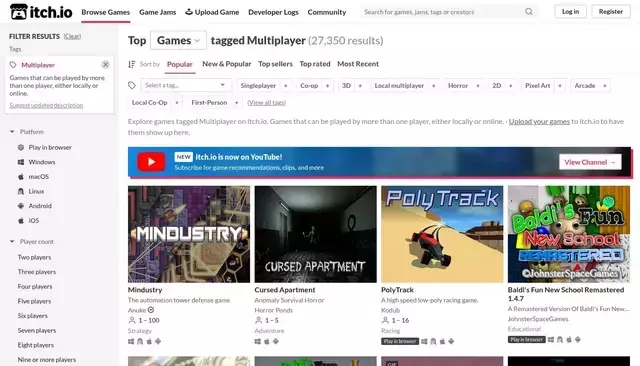Image resolution: width=640 pixels, height=366 pixels.
Task: Click the View Channel button
Action: click(590, 162)
